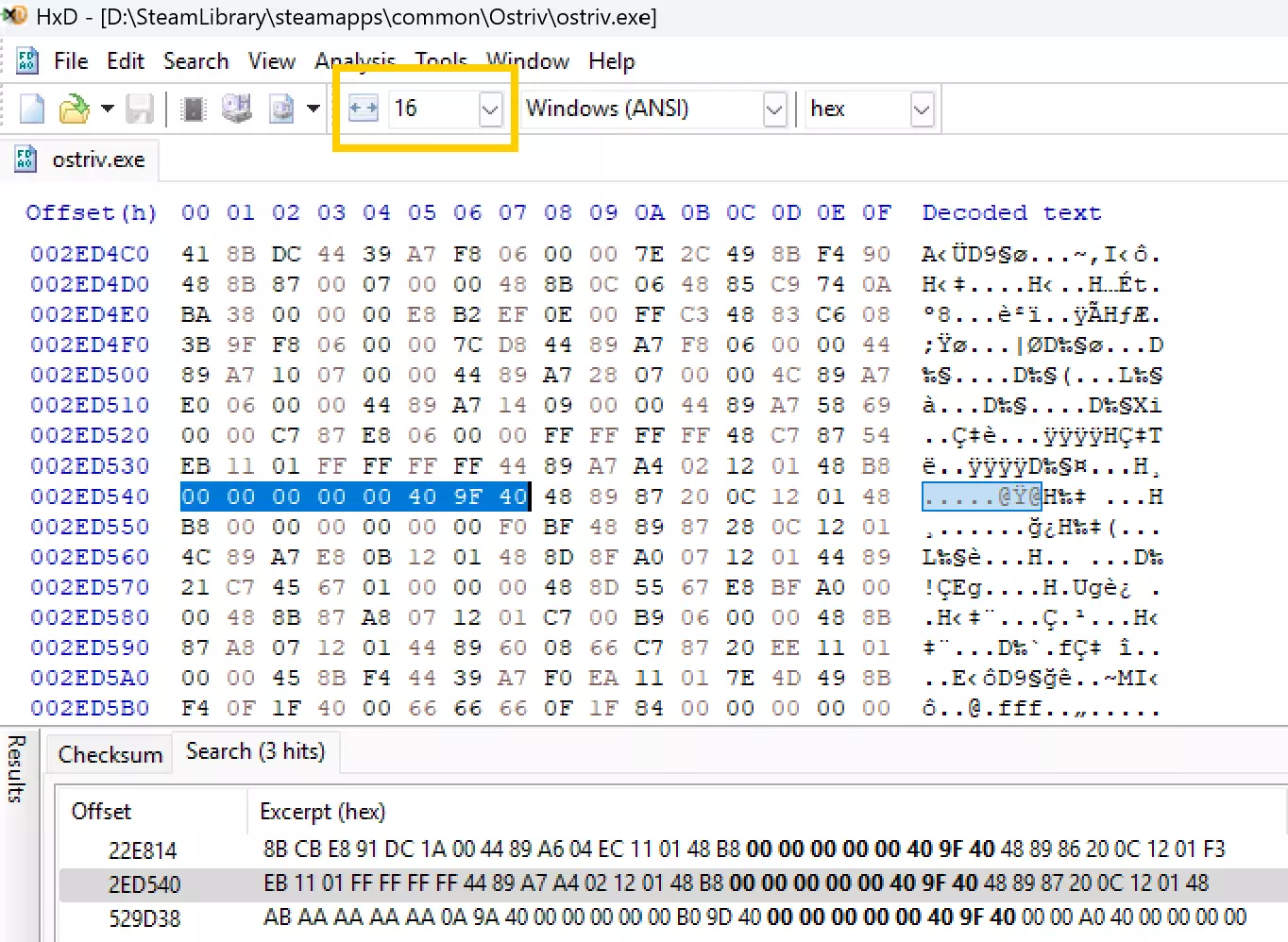Switch to the ostriv.exe file tab
The width and height of the screenshot is (1288, 942).
tap(81, 160)
